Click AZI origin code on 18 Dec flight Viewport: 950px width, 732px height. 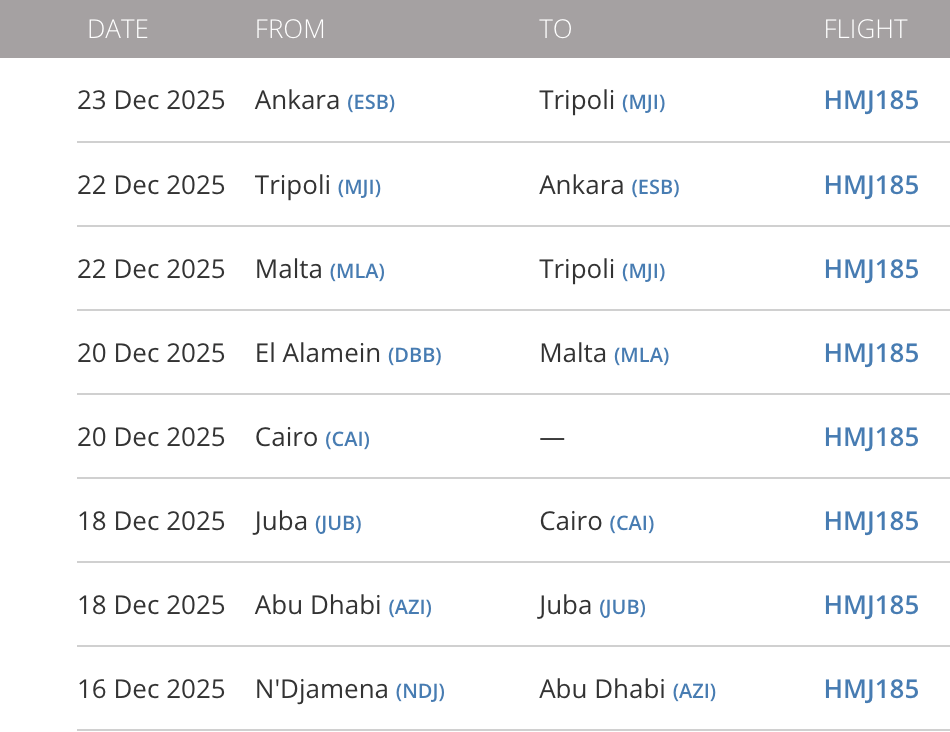(x=410, y=607)
